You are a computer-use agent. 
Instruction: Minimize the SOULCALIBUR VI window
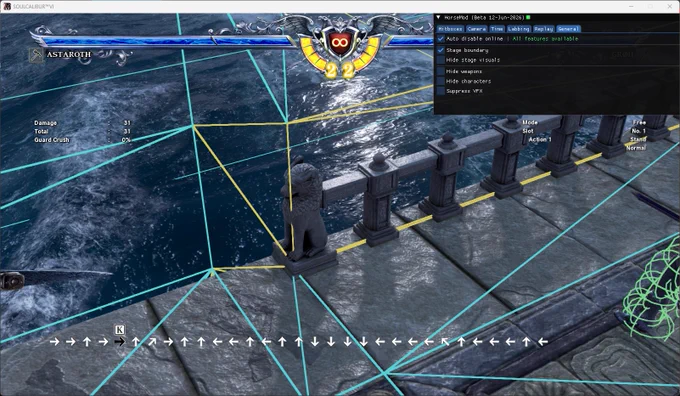[631, 7]
